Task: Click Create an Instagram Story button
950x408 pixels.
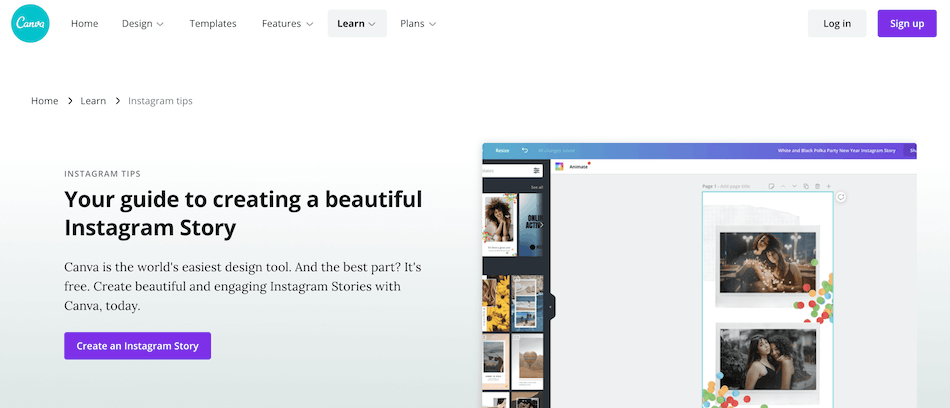Action: pos(138,346)
